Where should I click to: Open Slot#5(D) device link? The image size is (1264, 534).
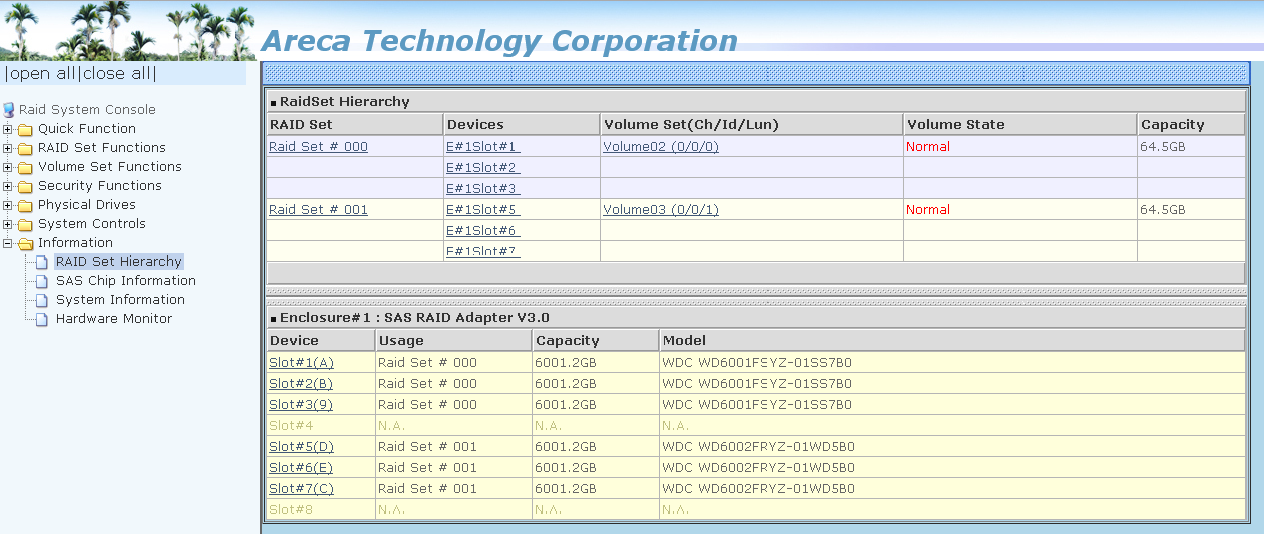coord(301,447)
